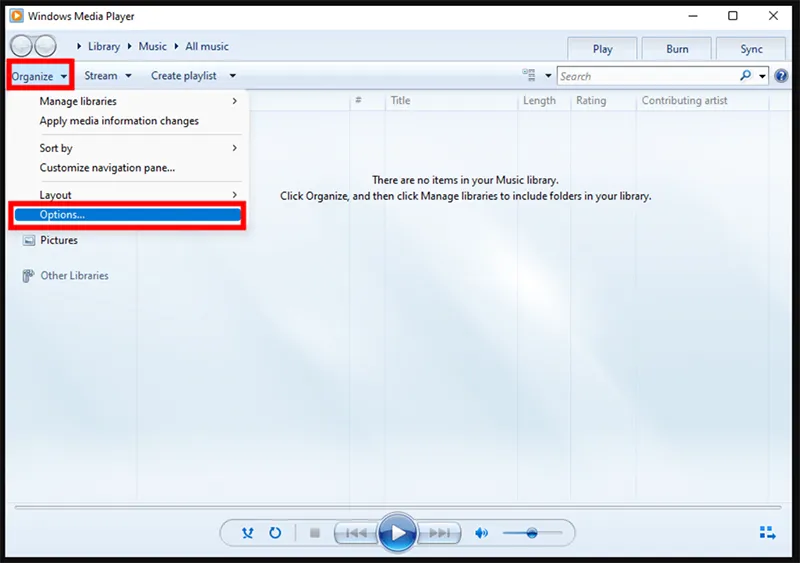The width and height of the screenshot is (800, 563).
Task: Expand the Library breadcrumb arrow
Action: pyautogui.click(x=79, y=46)
